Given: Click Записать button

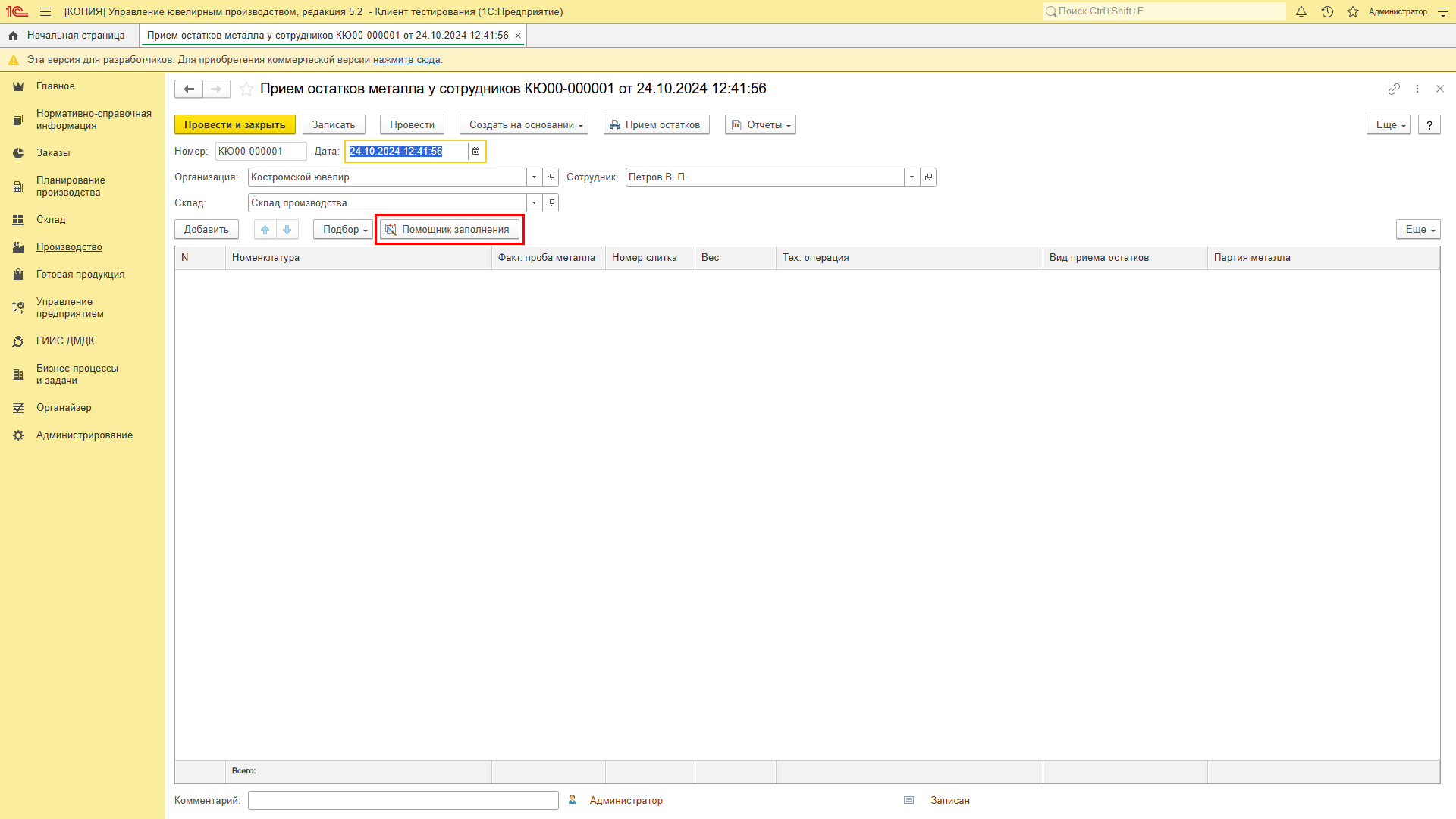Looking at the screenshot, I should pos(334,125).
